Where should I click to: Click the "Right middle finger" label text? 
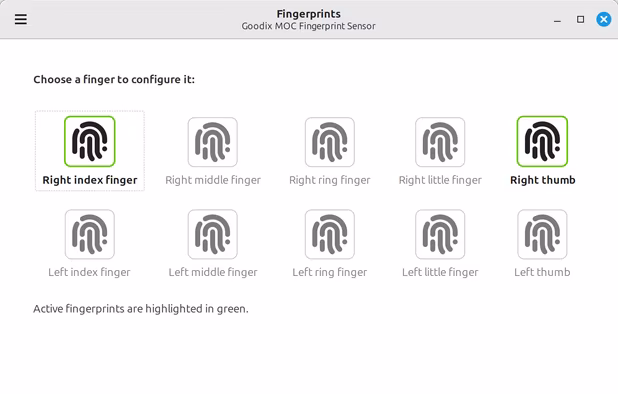213,180
